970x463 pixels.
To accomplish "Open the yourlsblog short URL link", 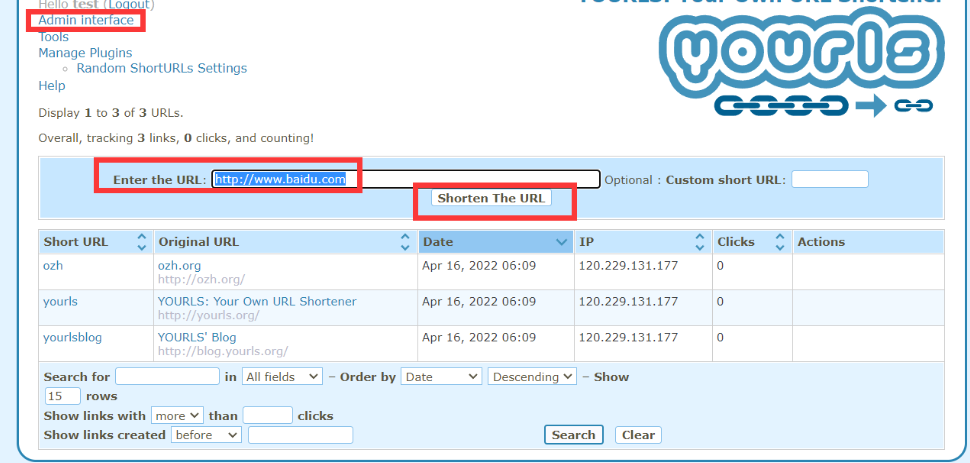I will (x=72, y=338).
